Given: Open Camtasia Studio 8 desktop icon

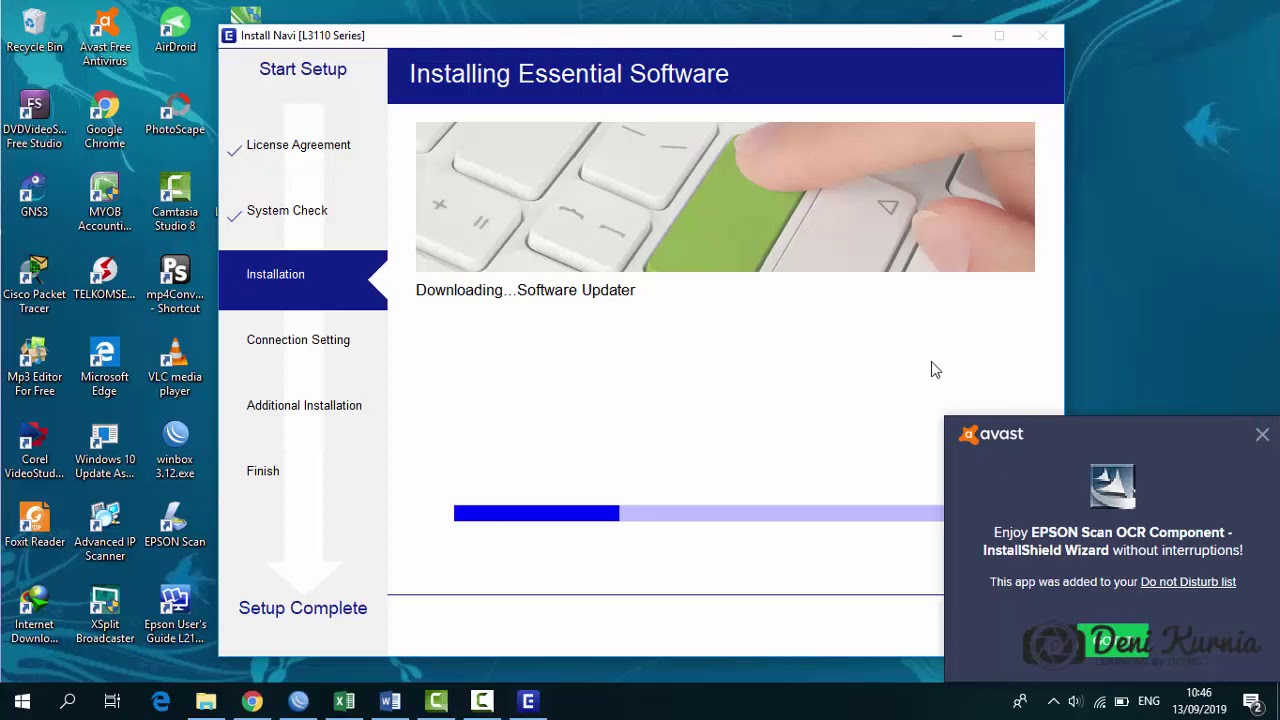Looking at the screenshot, I should tap(175, 203).
